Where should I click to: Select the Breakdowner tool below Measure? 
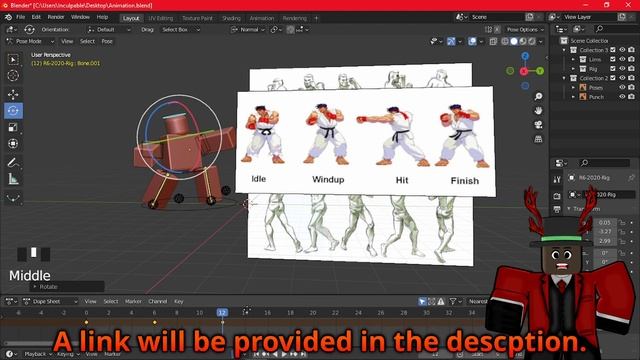13,198
